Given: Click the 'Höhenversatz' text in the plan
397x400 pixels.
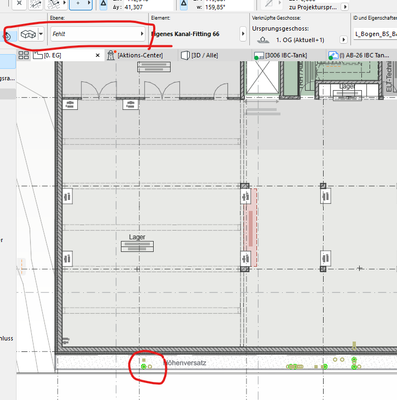Looking at the screenshot, I should 185,363.
